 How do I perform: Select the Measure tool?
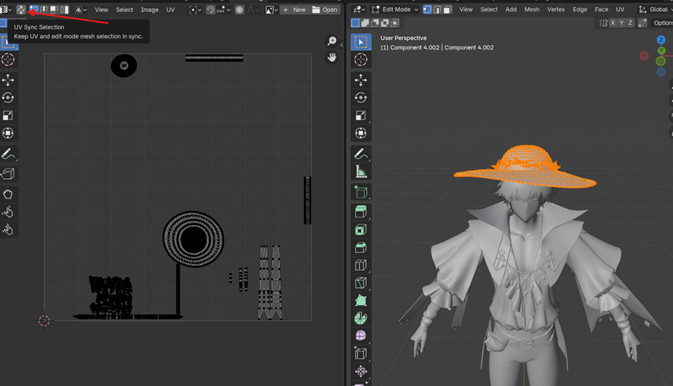click(361, 172)
